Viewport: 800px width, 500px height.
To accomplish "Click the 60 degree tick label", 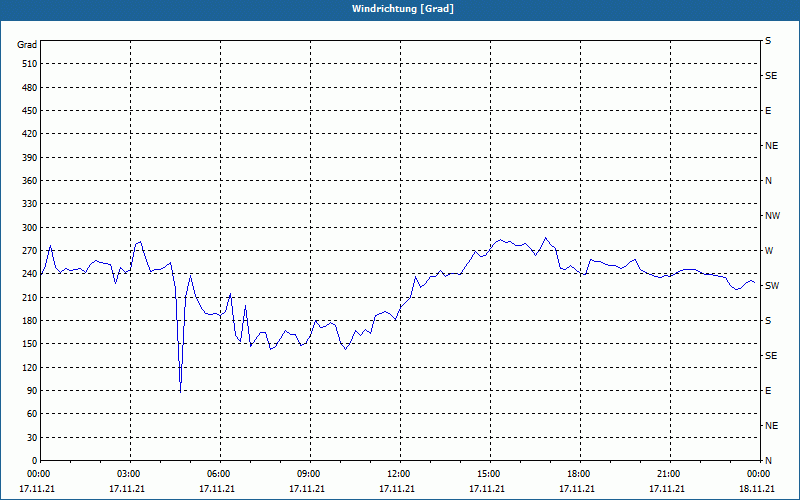I will coord(32,414).
